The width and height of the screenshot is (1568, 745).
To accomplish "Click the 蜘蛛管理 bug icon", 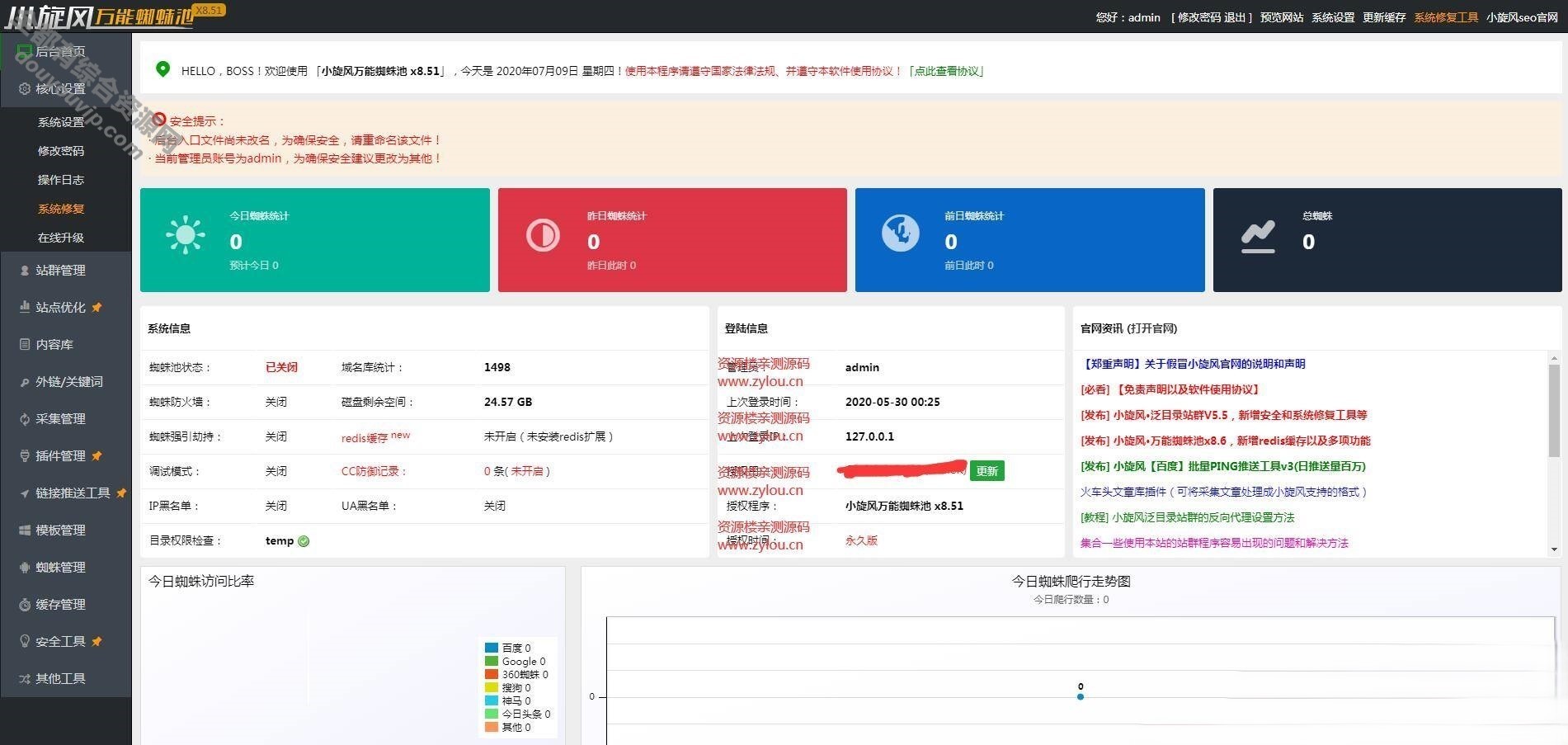I will point(25,567).
